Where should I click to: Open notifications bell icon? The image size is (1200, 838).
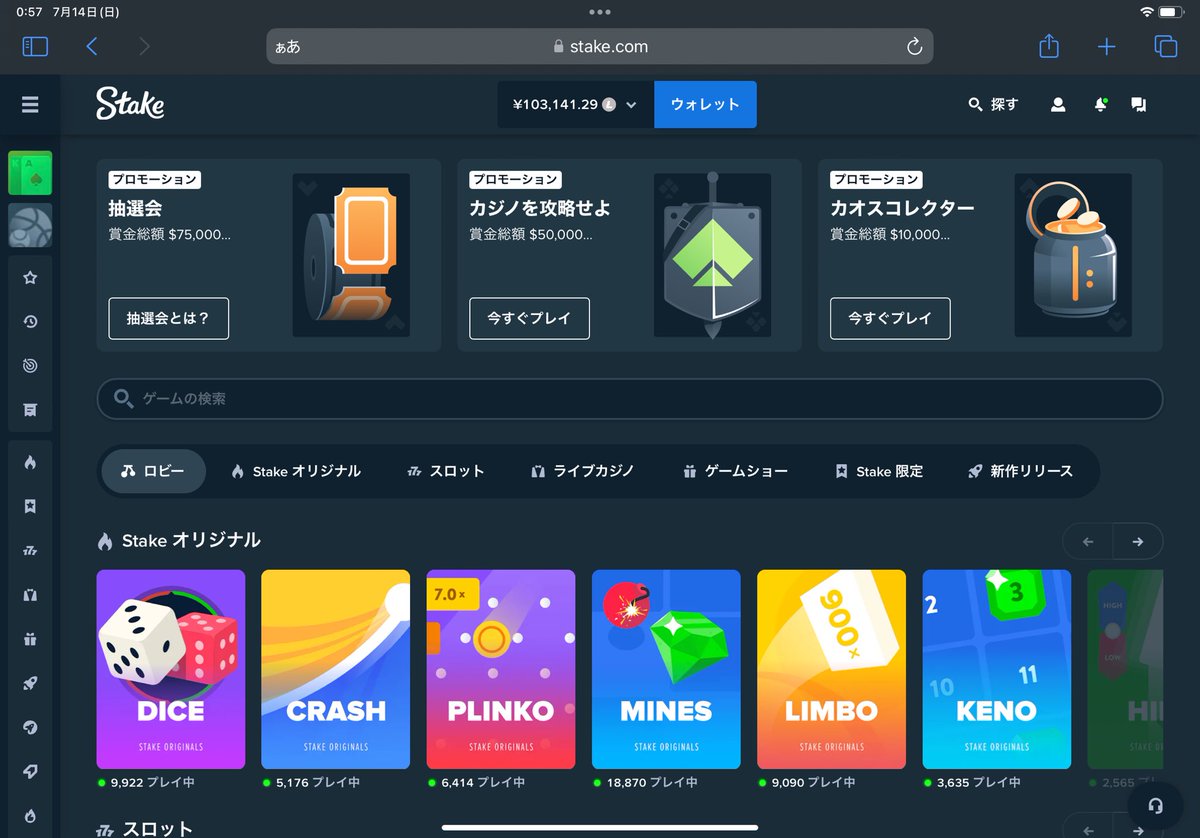pos(1100,104)
